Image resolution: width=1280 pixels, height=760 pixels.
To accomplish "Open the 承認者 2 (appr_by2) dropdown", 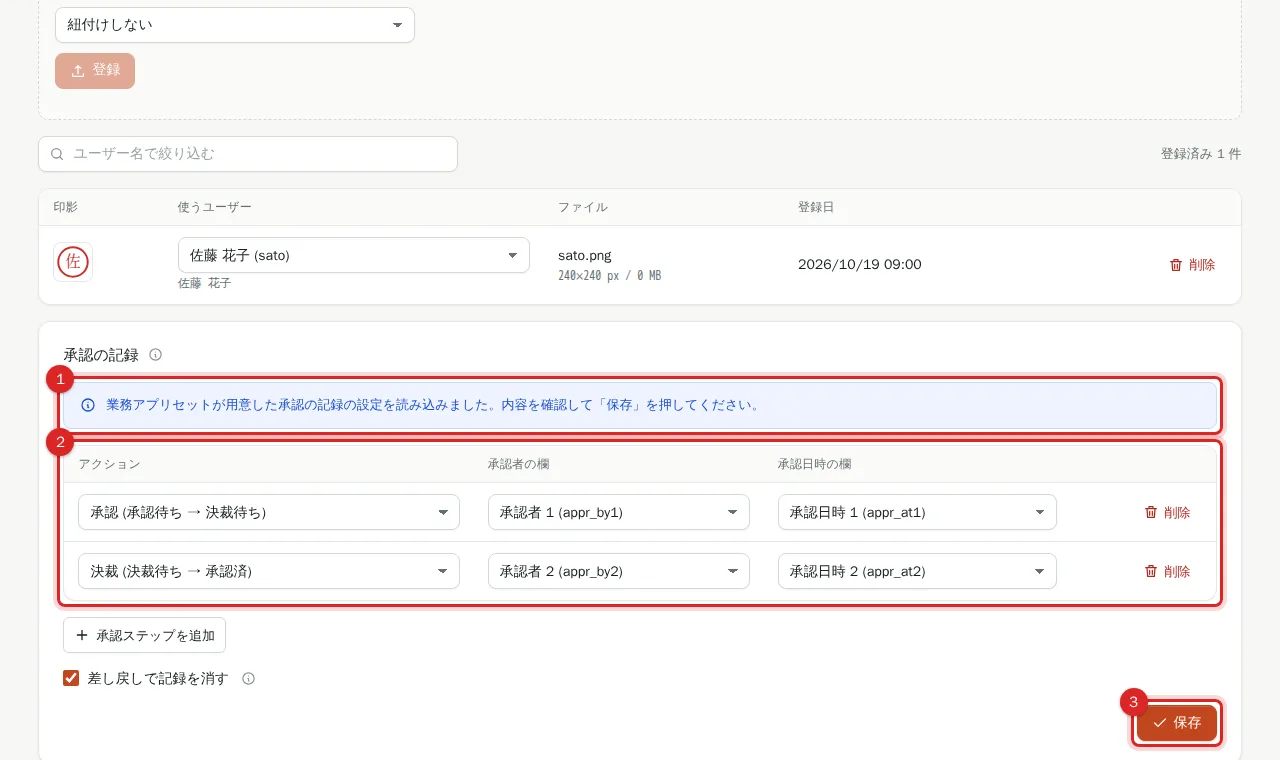I will (619, 571).
